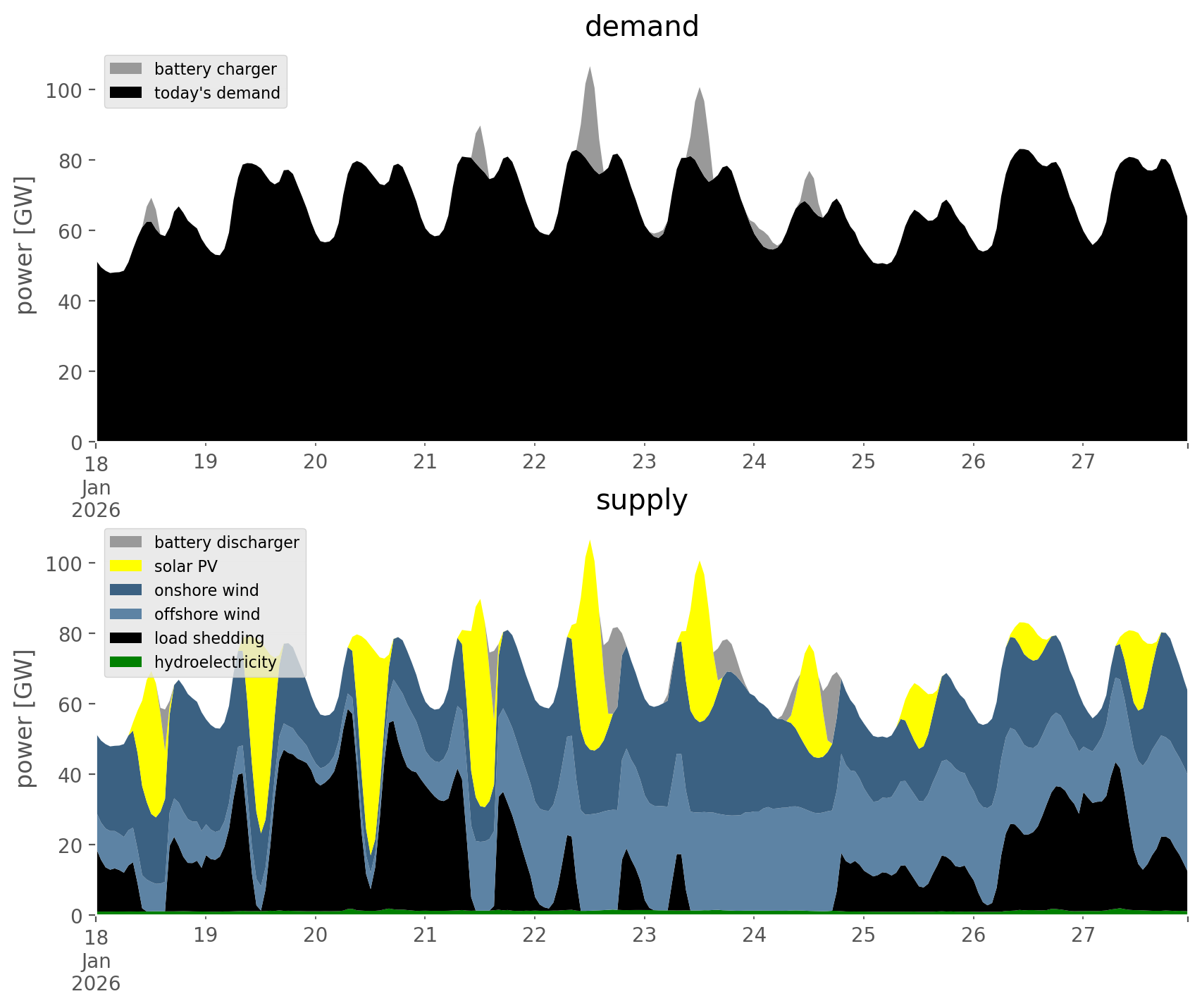Click date tick 22 on demand chart axis
This screenshot has height=1008, width=1202.
(535, 462)
